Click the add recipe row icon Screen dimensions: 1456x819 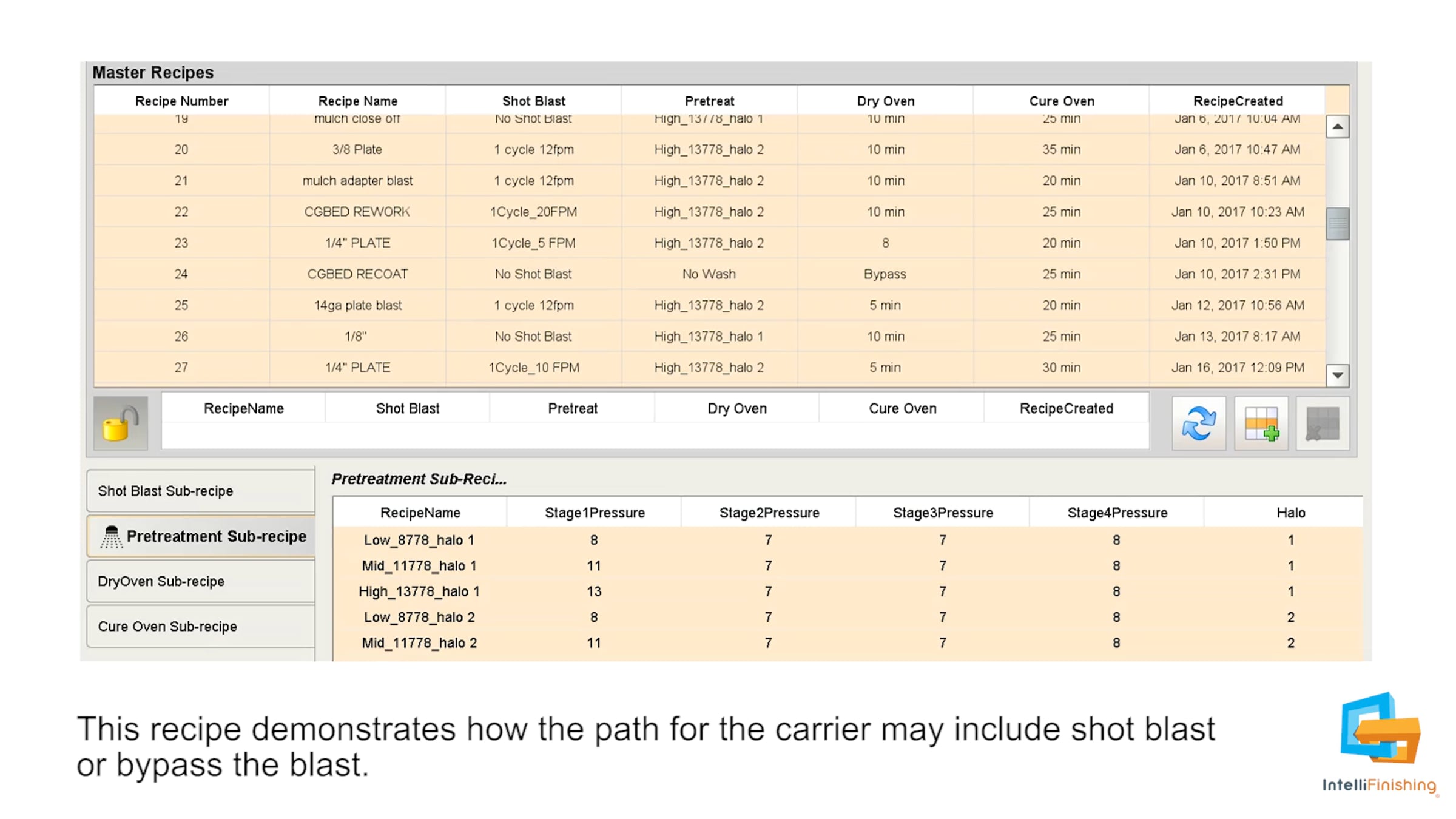click(x=1261, y=423)
